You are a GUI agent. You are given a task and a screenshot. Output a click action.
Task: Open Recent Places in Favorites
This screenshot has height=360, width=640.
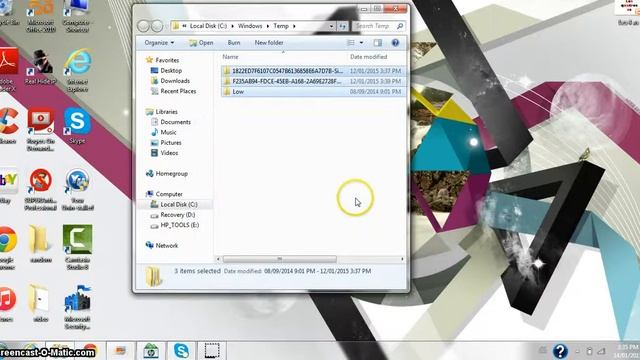[178, 91]
